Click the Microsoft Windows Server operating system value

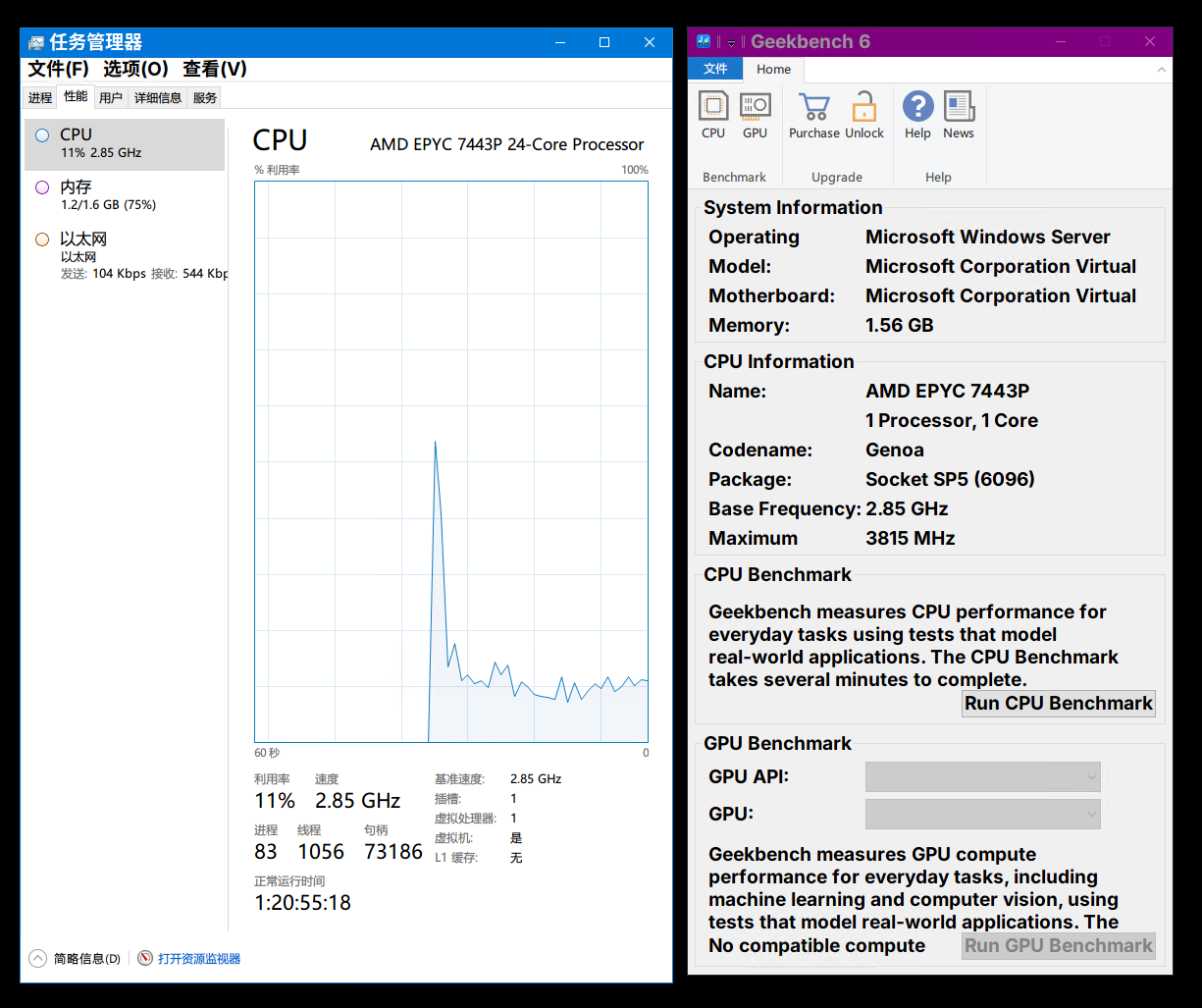(x=988, y=237)
